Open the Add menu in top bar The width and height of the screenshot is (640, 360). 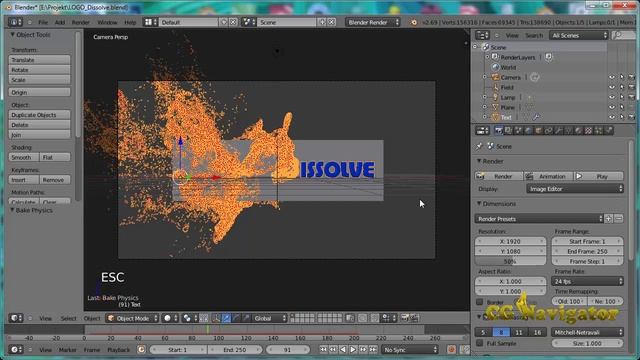pyautogui.click(x=60, y=22)
